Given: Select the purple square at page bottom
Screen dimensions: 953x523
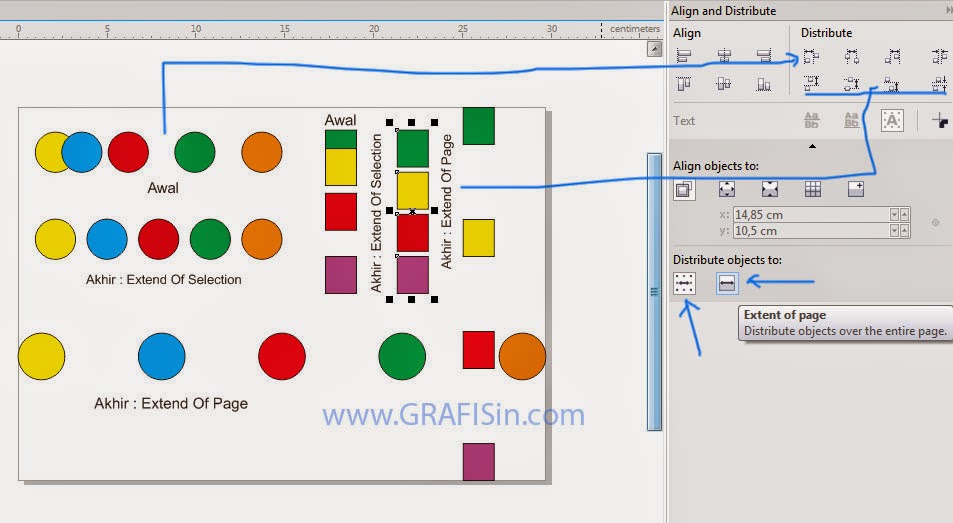Looking at the screenshot, I should coord(478,462).
